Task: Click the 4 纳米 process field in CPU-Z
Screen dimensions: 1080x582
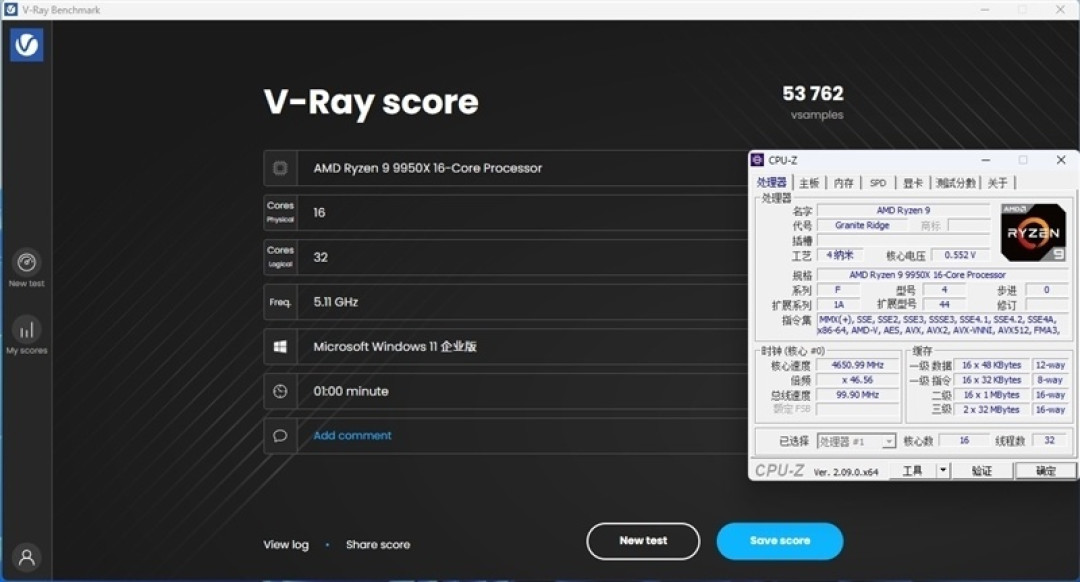Action: (840, 255)
